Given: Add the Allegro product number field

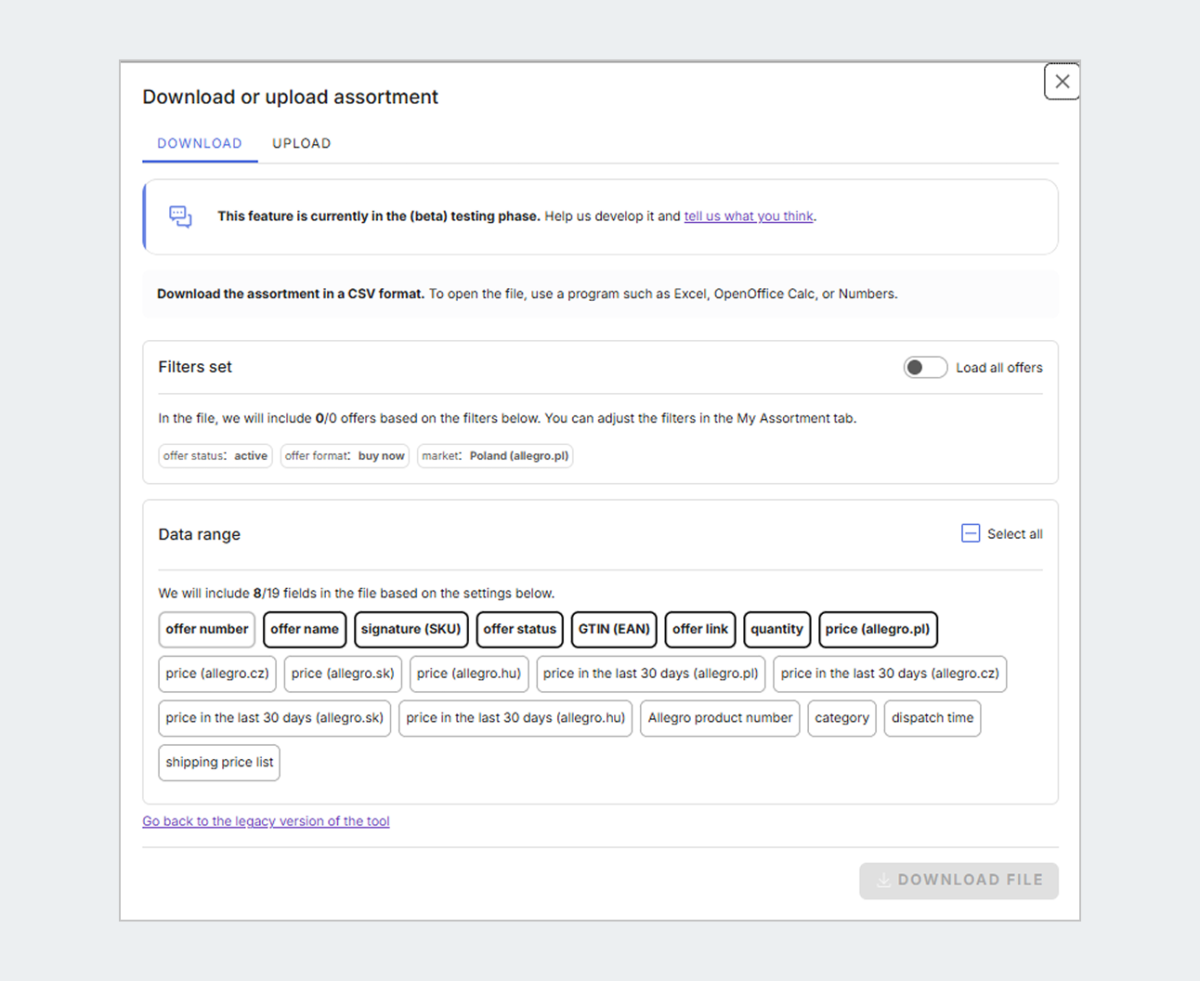Looking at the screenshot, I should pyautogui.click(x=720, y=718).
